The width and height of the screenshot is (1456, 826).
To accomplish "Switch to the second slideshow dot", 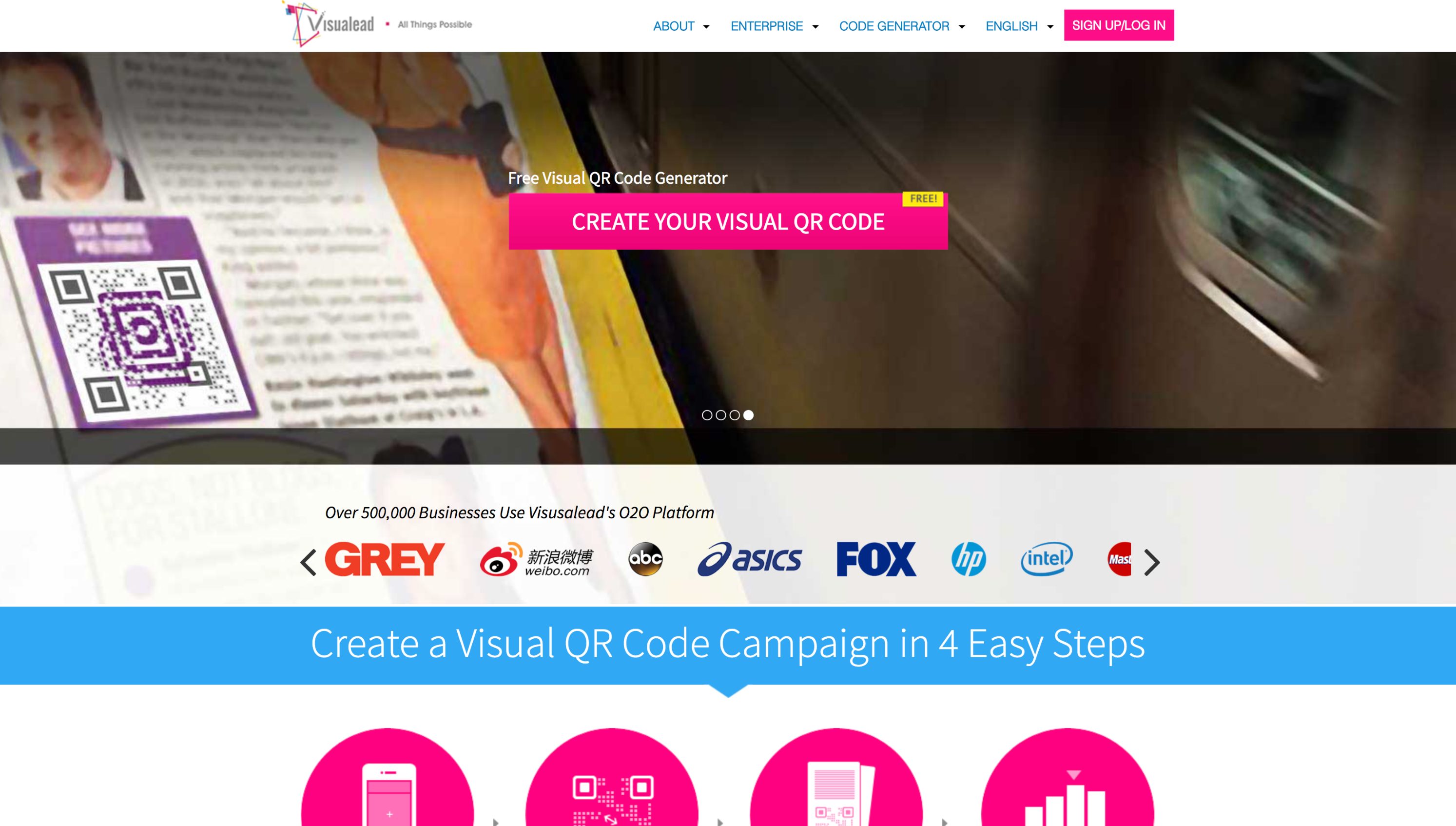I will (720, 415).
